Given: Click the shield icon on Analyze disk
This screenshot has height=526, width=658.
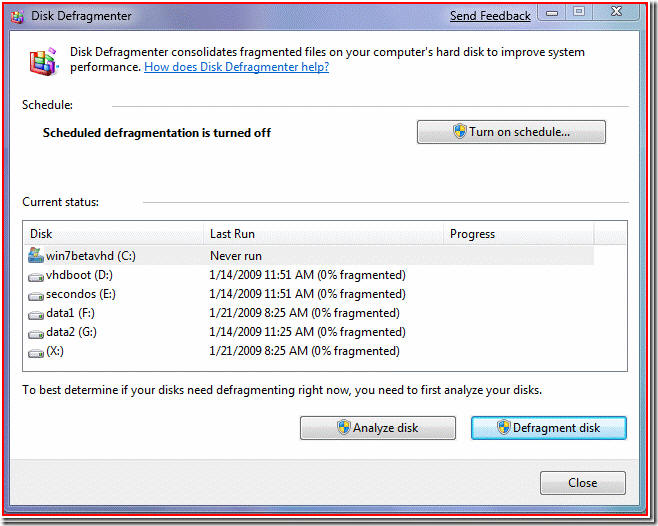Looking at the screenshot, I should 344,427.
